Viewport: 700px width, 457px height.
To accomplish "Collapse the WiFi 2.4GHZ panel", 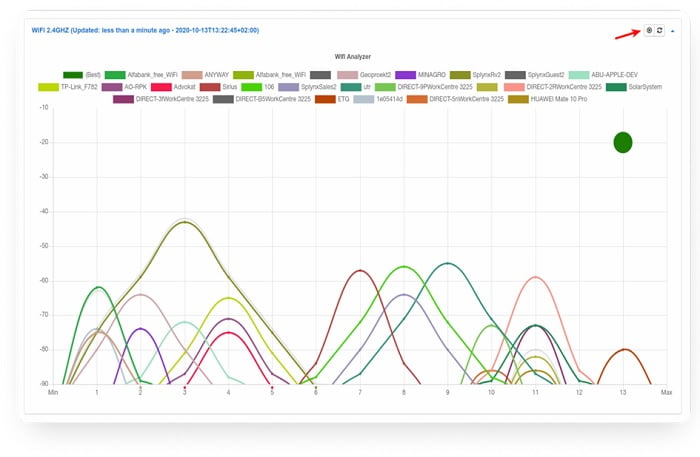I will 673,31.
